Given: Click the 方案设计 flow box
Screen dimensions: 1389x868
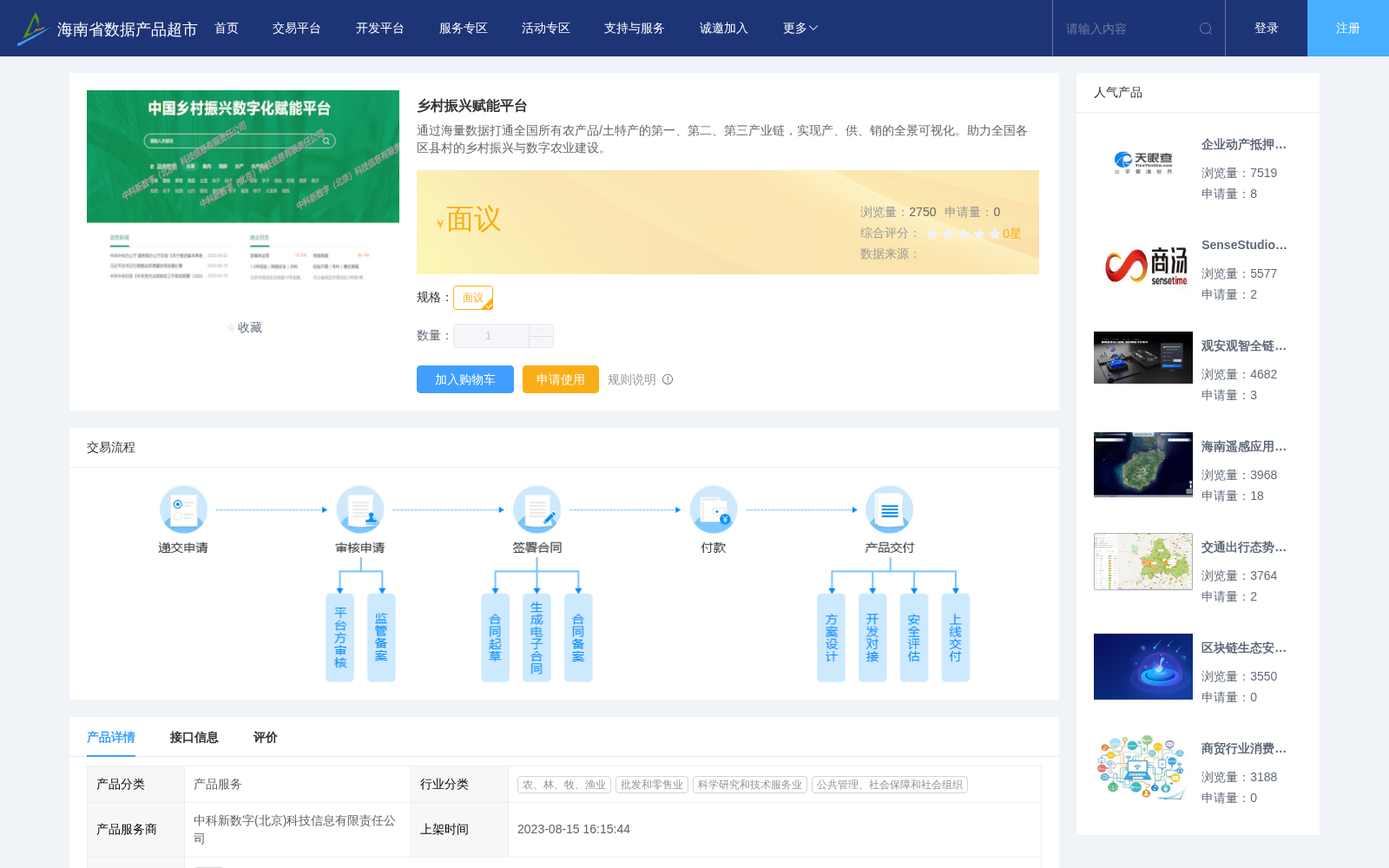Looking at the screenshot, I should tap(831, 638).
